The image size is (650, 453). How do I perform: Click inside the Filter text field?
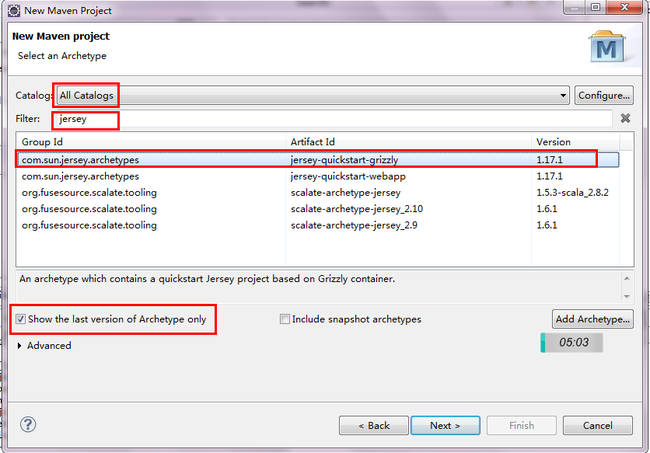click(332, 119)
